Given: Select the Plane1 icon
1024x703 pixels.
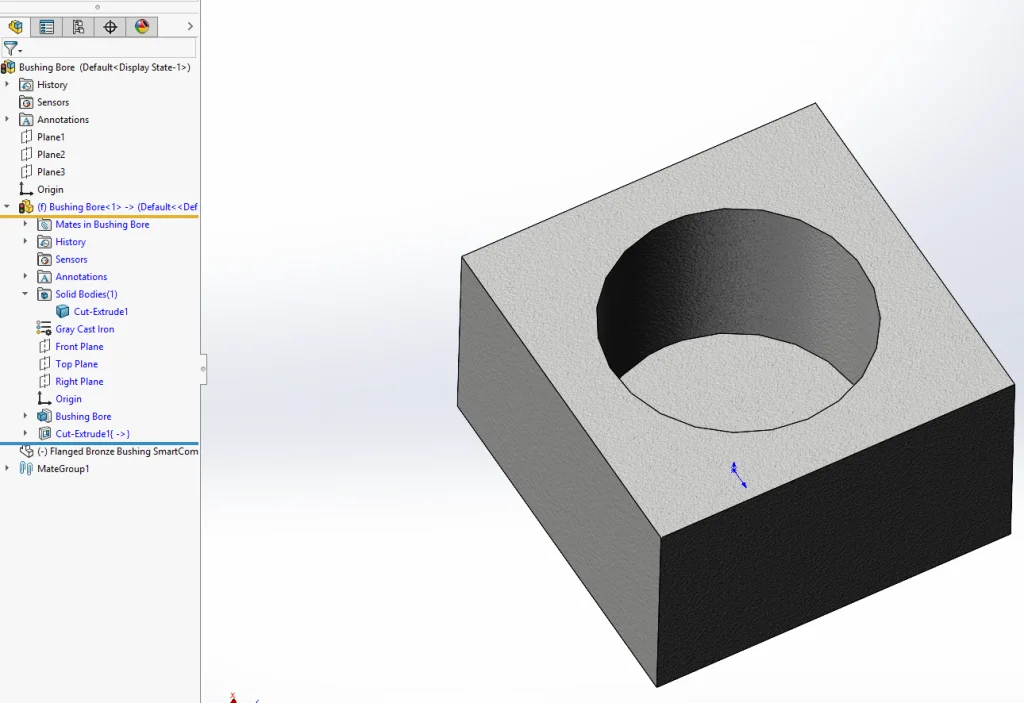Looking at the screenshot, I should point(26,137).
